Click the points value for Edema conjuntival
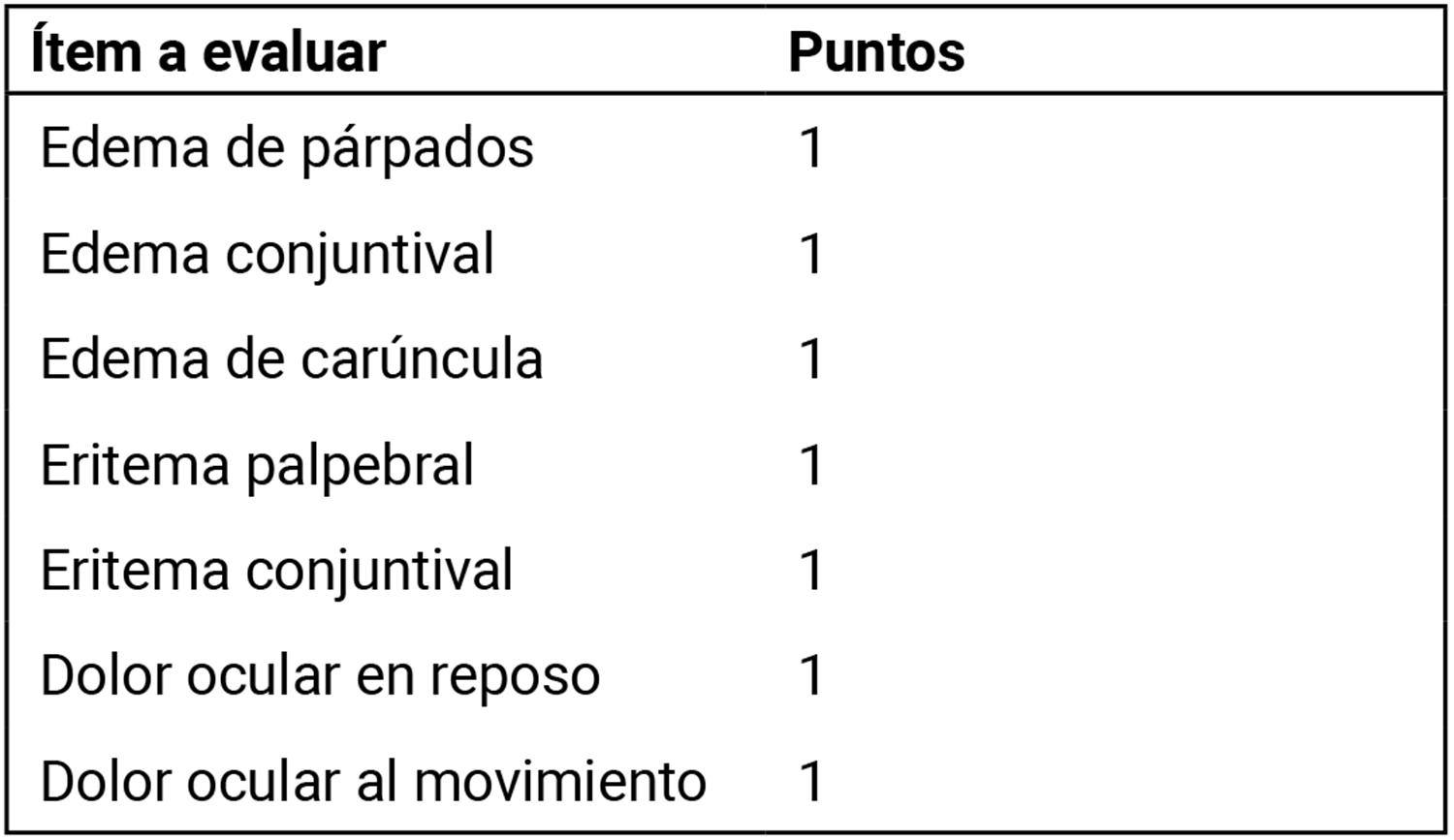 810,254
